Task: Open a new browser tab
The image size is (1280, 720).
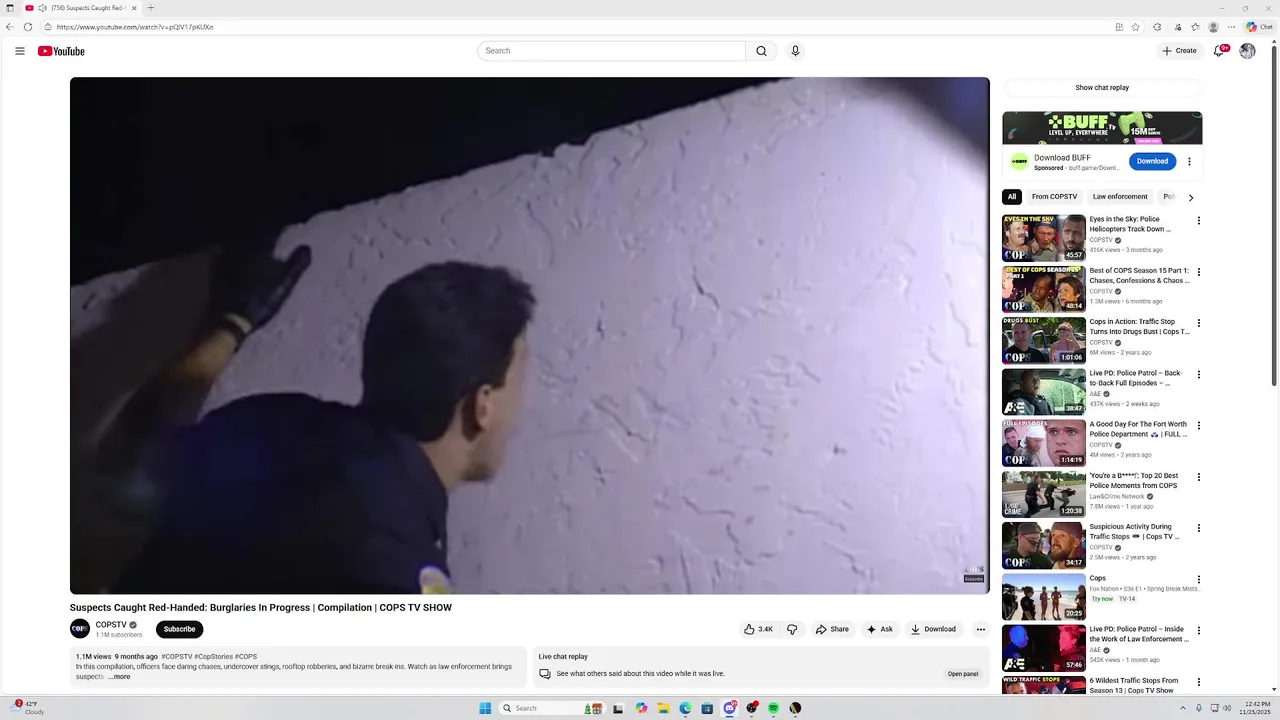Action: (151, 8)
